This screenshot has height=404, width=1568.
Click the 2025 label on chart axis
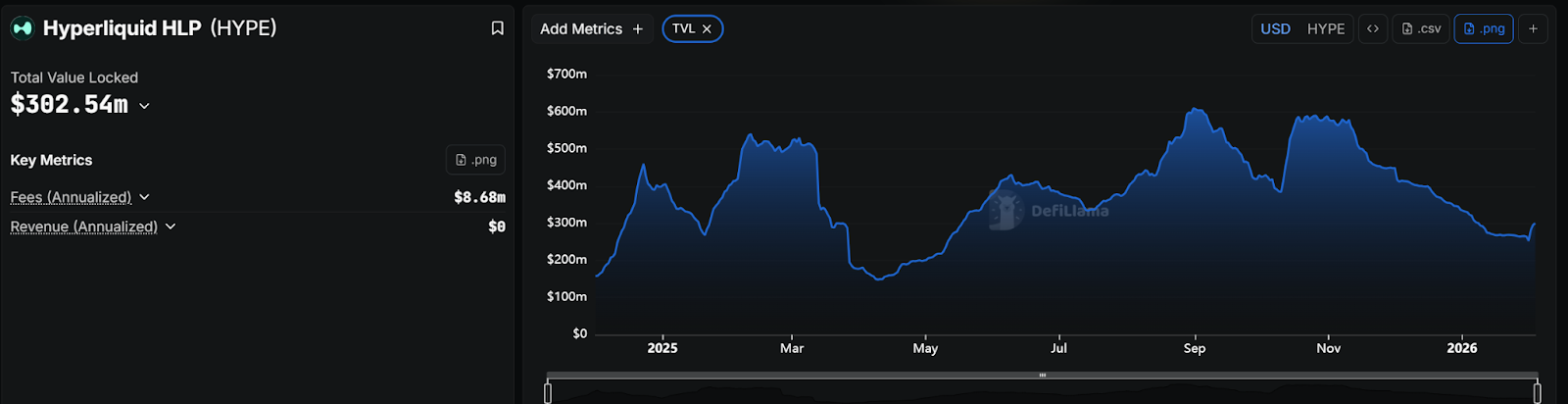click(x=662, y=348)
